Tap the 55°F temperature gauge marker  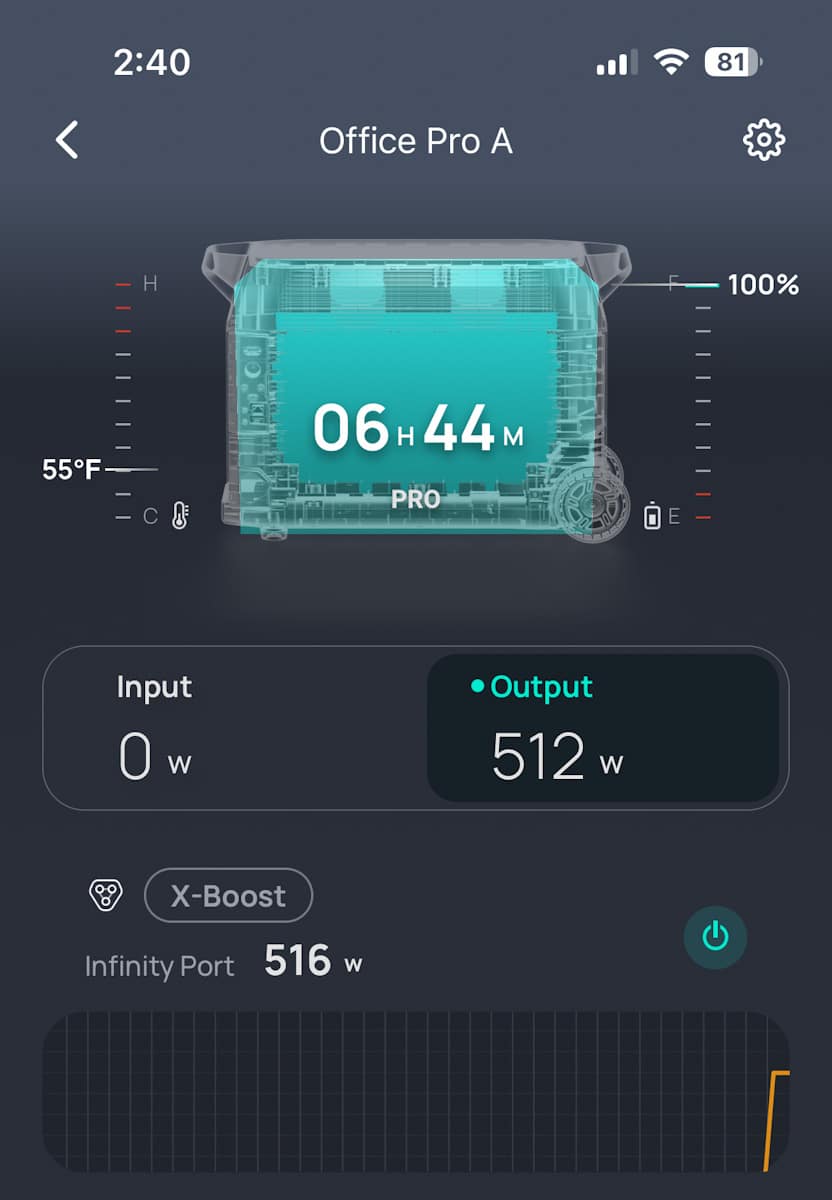click(x=72, y=469)
